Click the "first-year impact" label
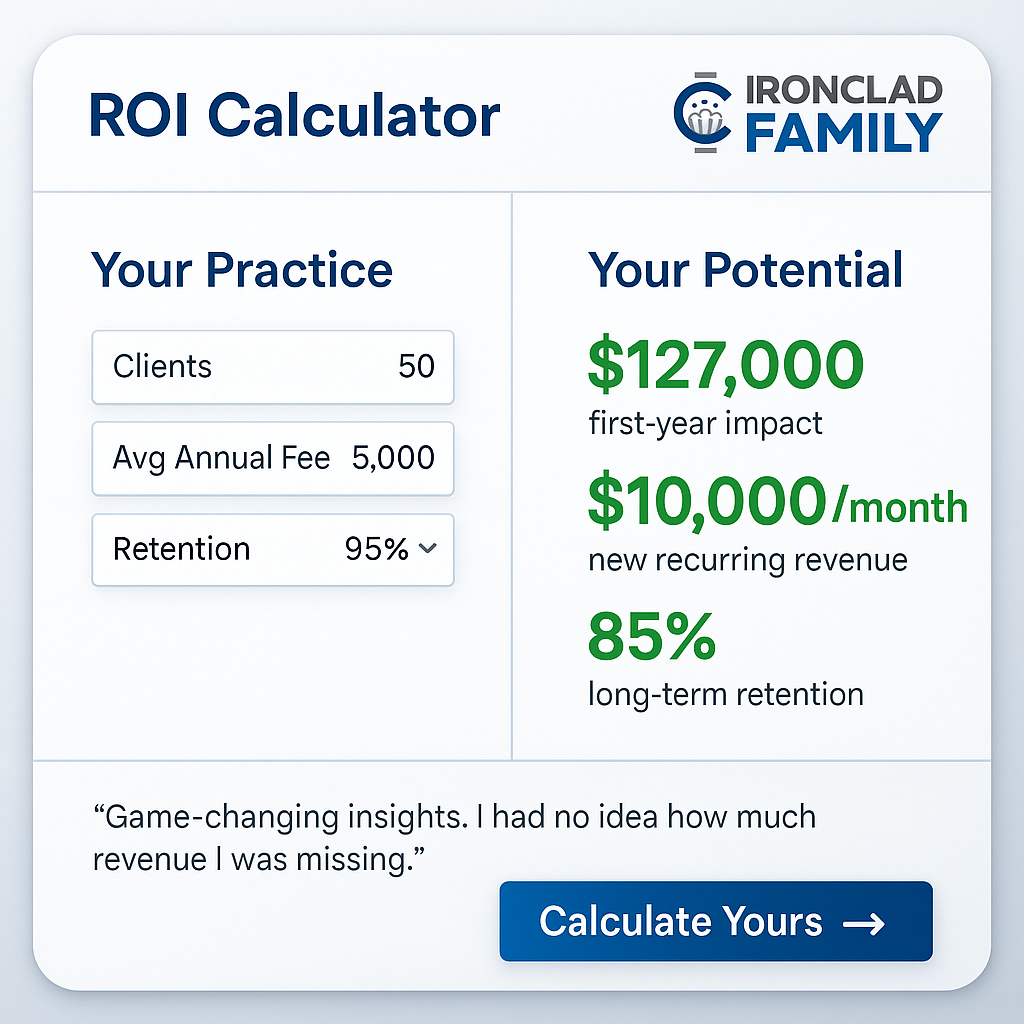 [x=705, y=423]
